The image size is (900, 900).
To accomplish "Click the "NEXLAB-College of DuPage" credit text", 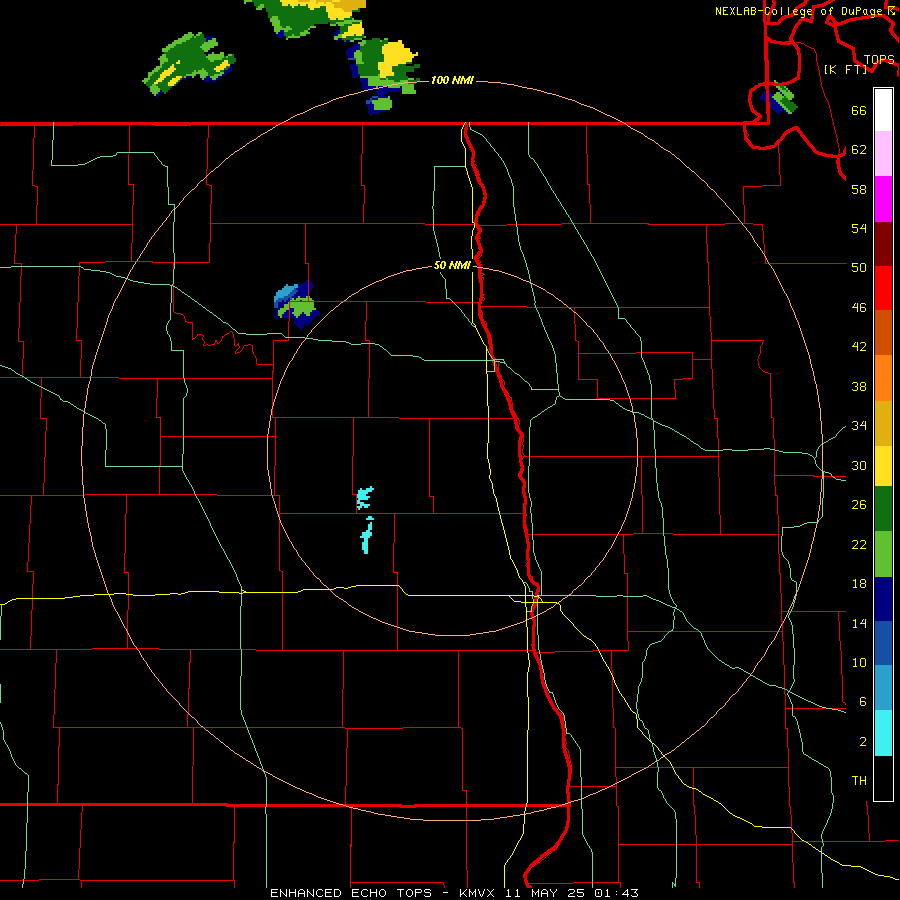I will point(798,11).
